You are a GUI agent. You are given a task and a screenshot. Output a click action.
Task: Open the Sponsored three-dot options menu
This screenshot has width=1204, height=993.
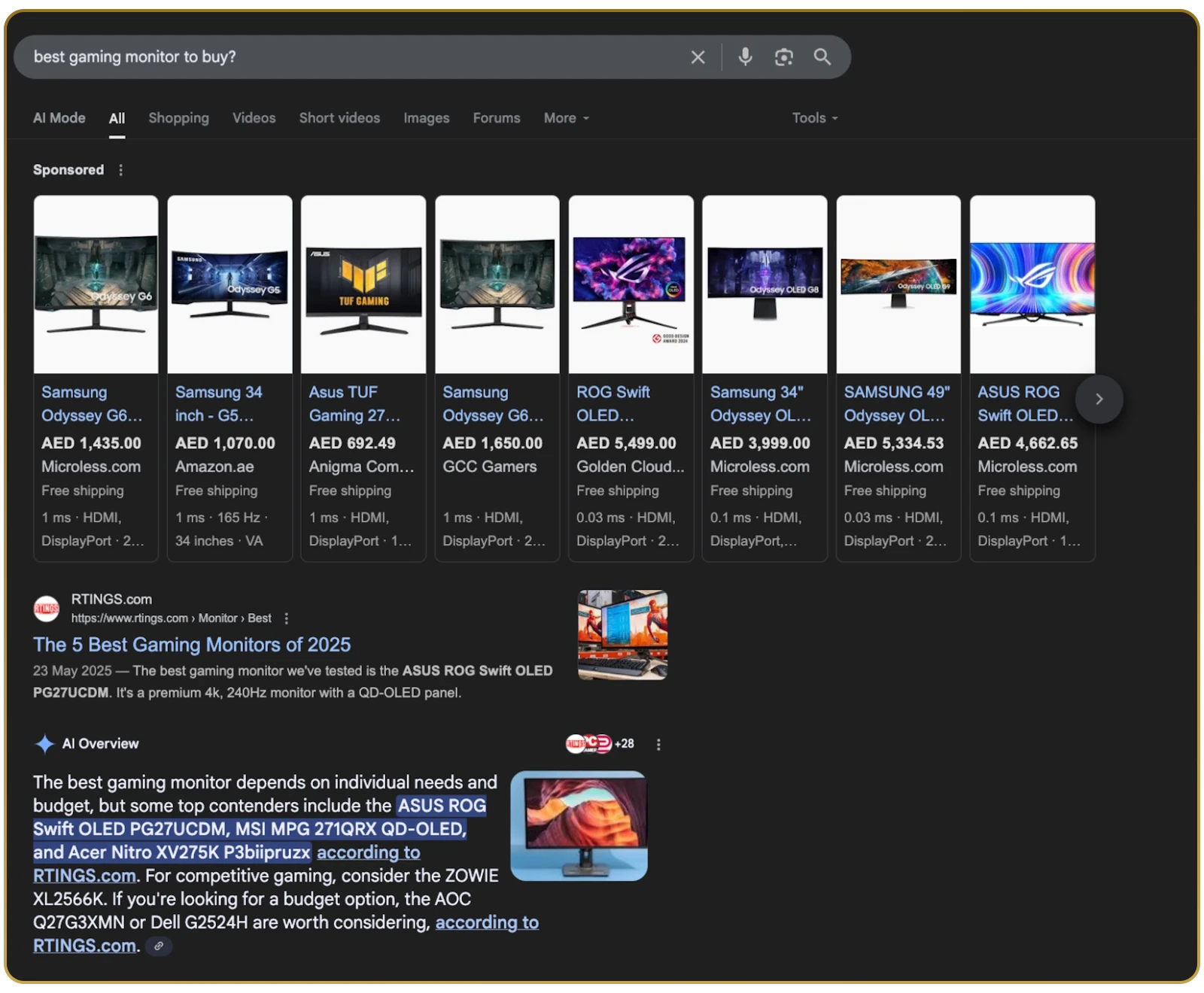[120, 170]
